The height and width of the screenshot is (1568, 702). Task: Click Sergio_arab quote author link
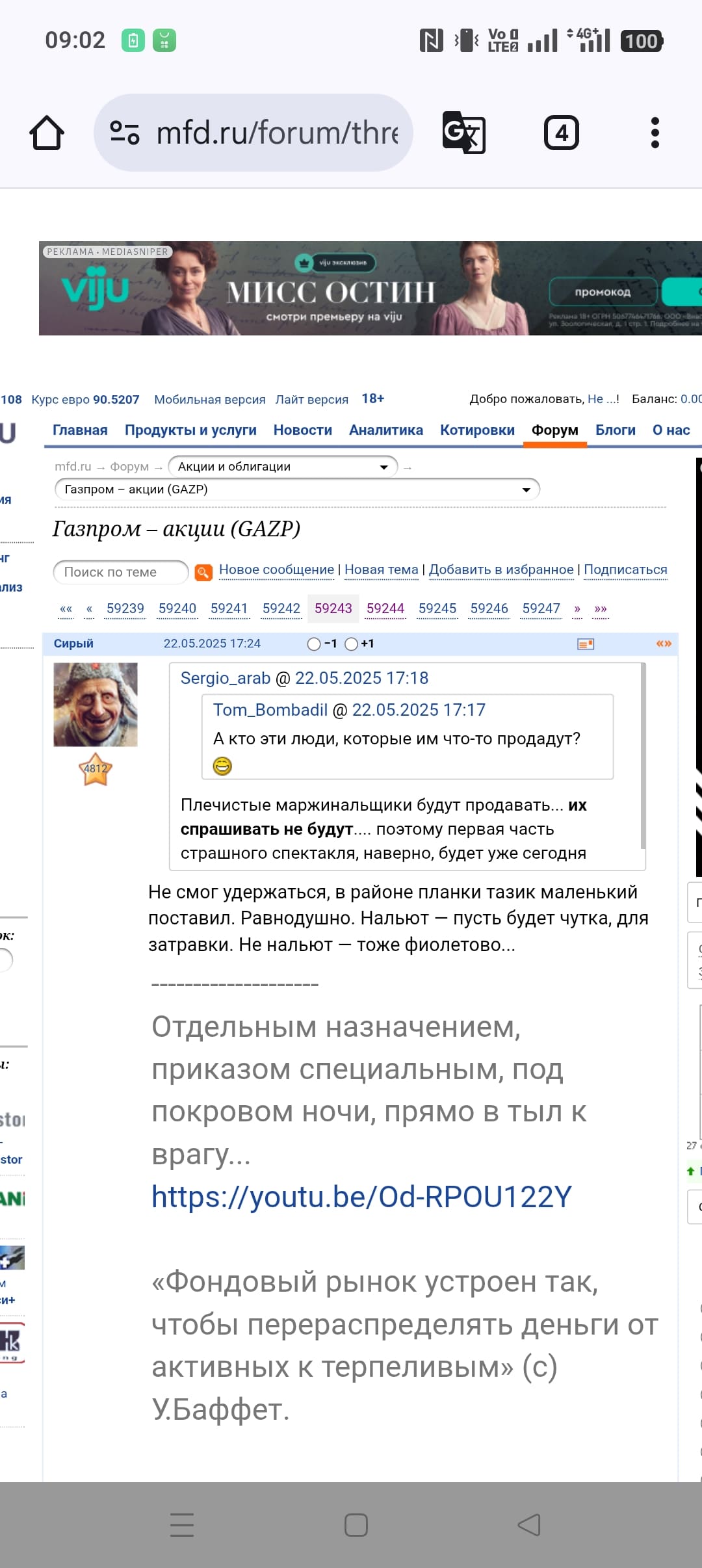[x=226, y=678]
